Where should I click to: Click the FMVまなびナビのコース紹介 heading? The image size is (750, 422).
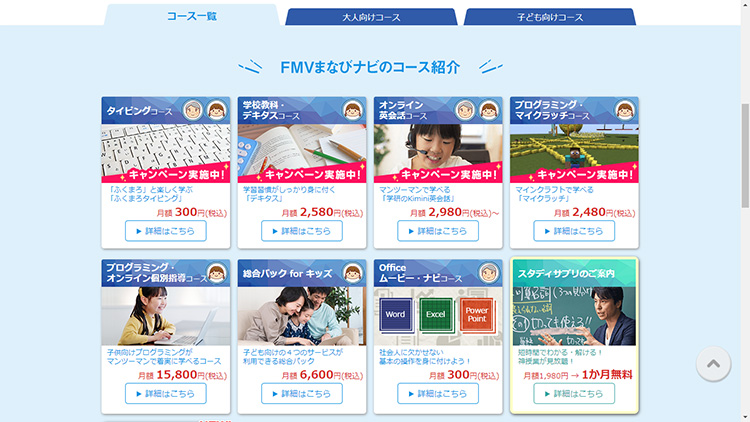point(370,67)
